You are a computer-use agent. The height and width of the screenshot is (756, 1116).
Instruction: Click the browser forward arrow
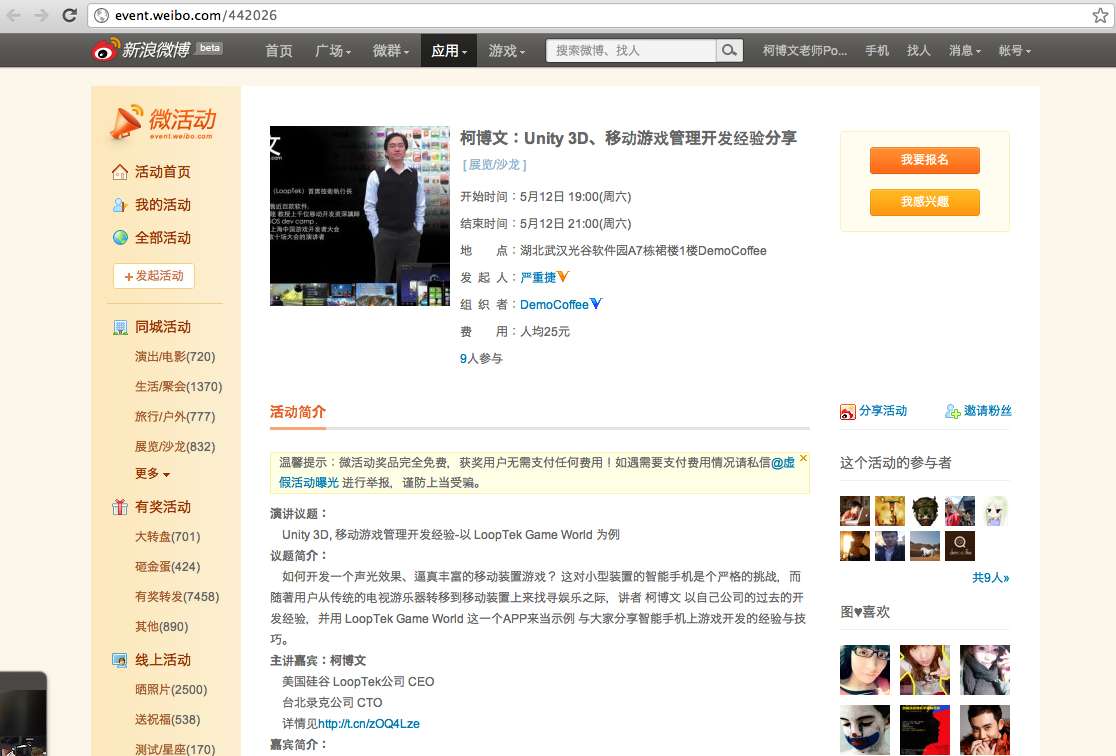coord(41,15)
